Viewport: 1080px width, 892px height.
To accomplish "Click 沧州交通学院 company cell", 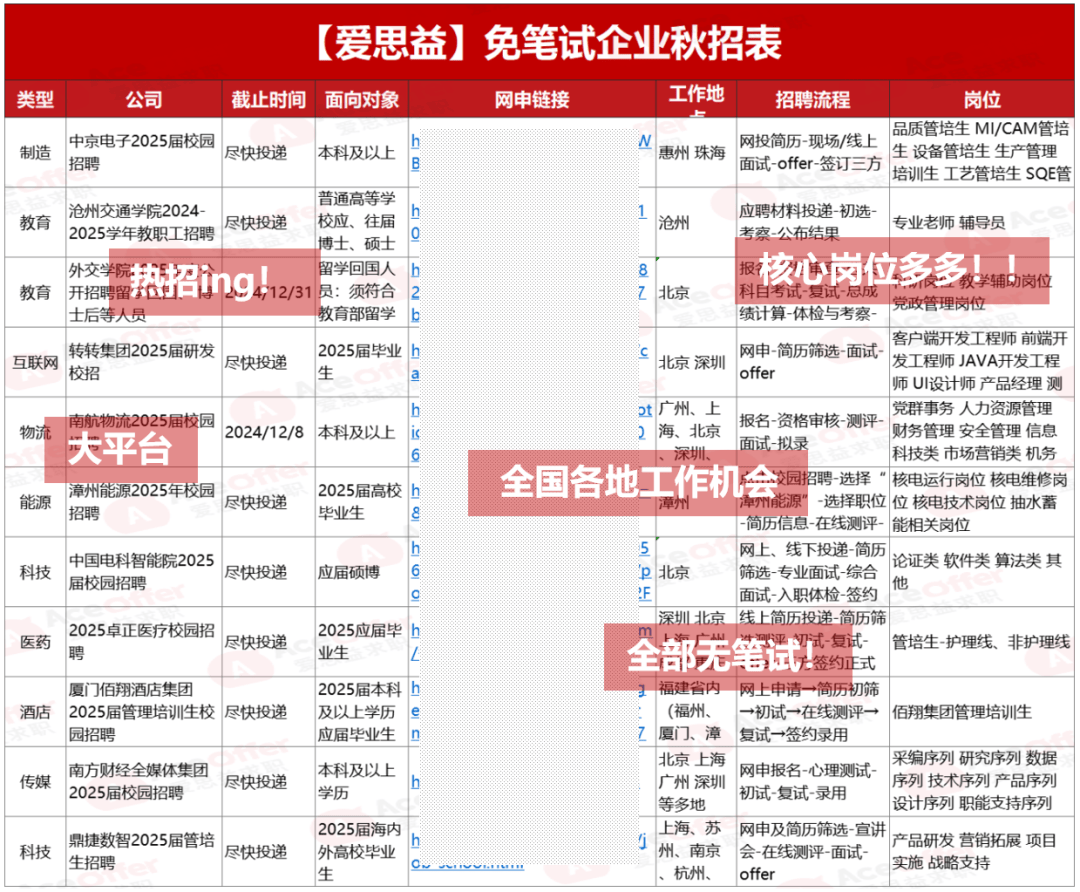I will coord(144,222).
